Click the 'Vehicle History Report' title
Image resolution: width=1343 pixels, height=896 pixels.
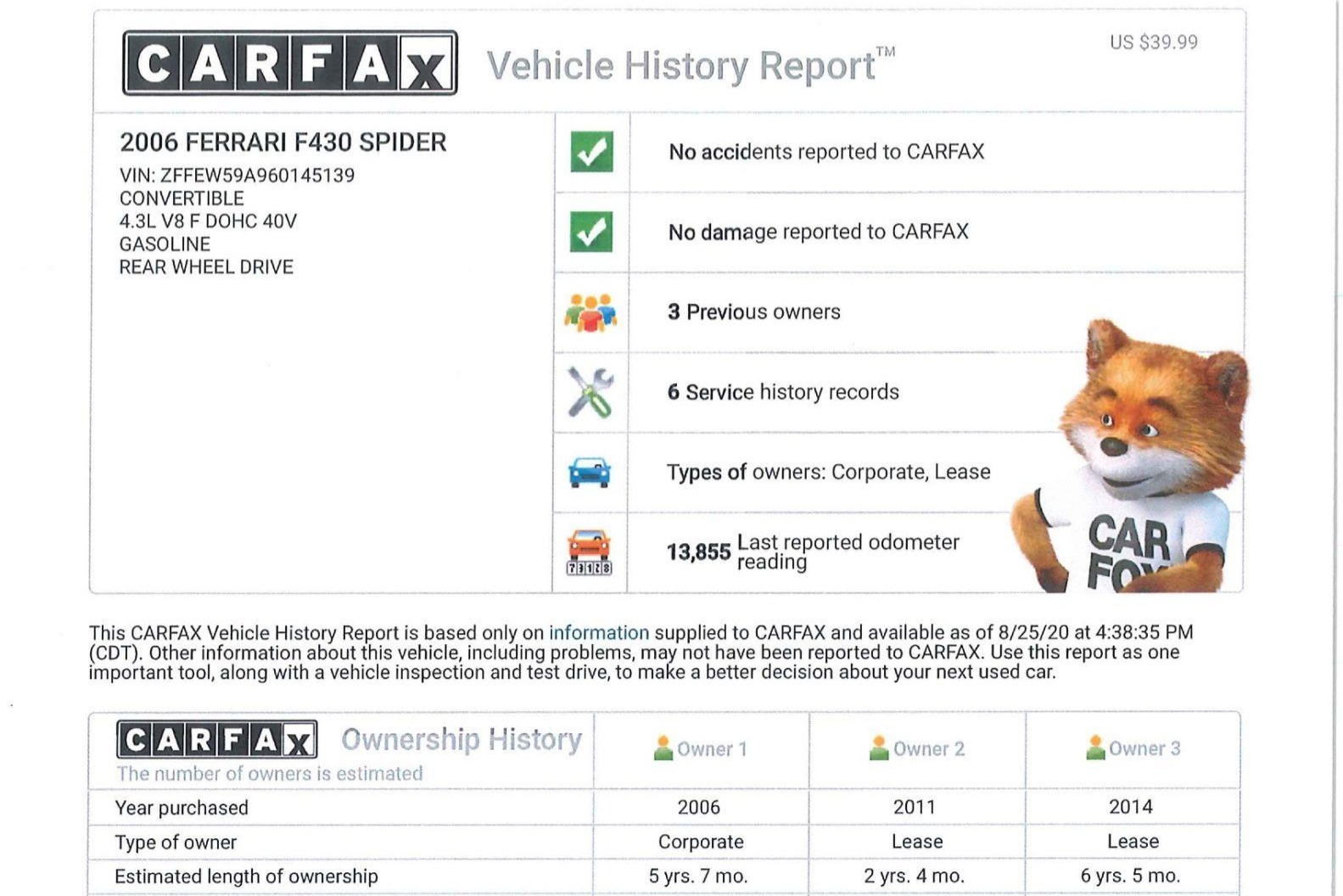click(691, 65)
